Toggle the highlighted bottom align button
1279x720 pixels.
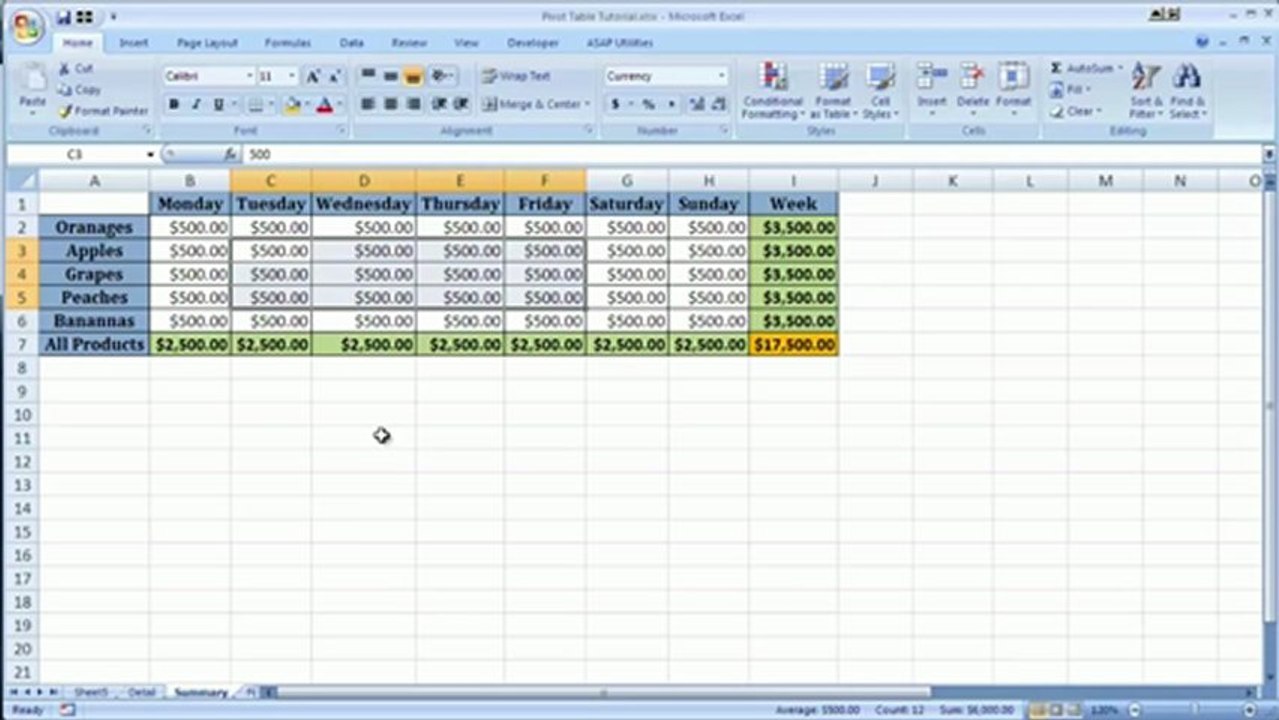click(413, 76)
